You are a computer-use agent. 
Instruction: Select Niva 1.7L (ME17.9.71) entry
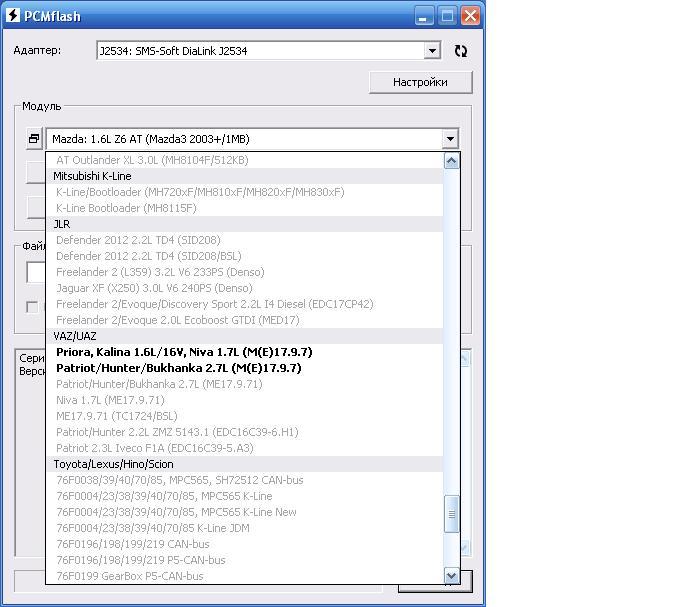244,400
